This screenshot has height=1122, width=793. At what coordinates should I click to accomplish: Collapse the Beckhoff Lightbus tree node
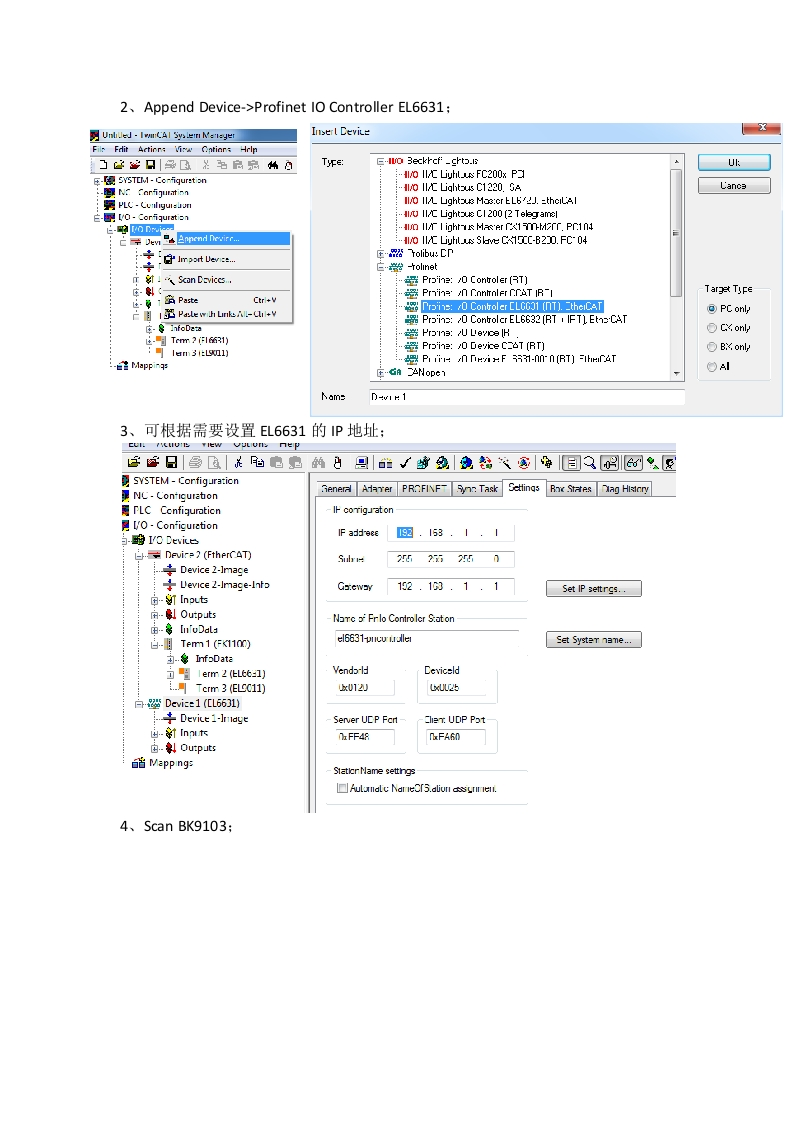(x=381, y=161)
